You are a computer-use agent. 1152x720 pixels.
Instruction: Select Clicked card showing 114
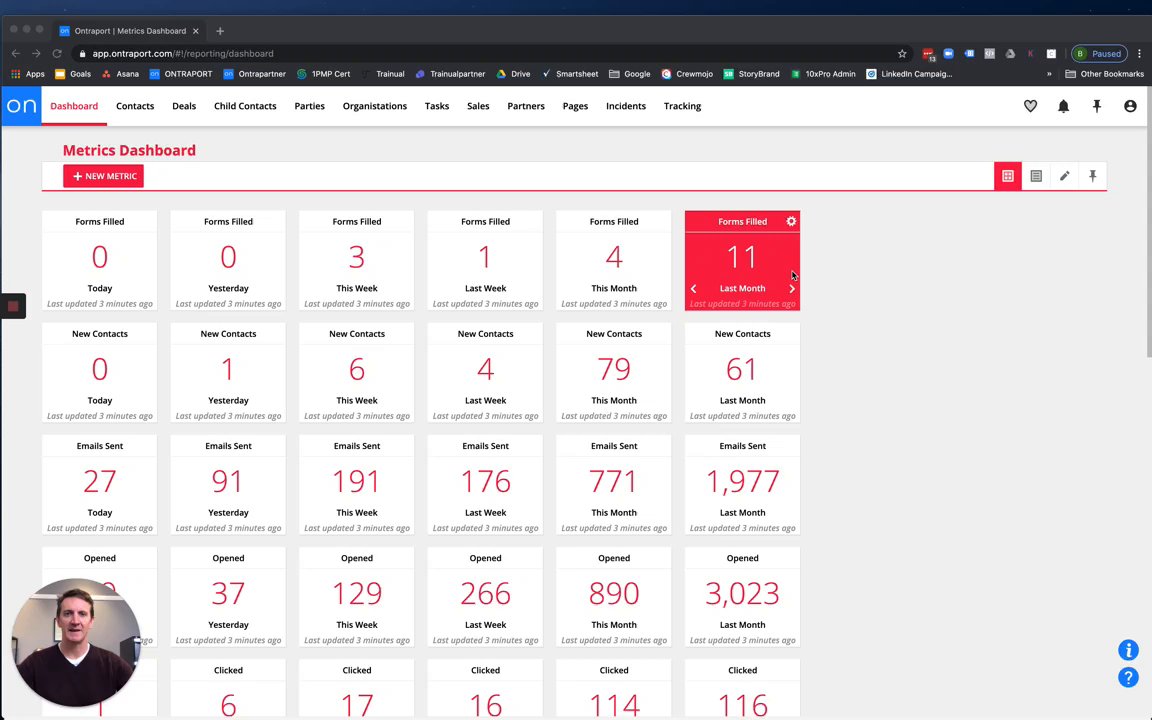tap(613, 689)
